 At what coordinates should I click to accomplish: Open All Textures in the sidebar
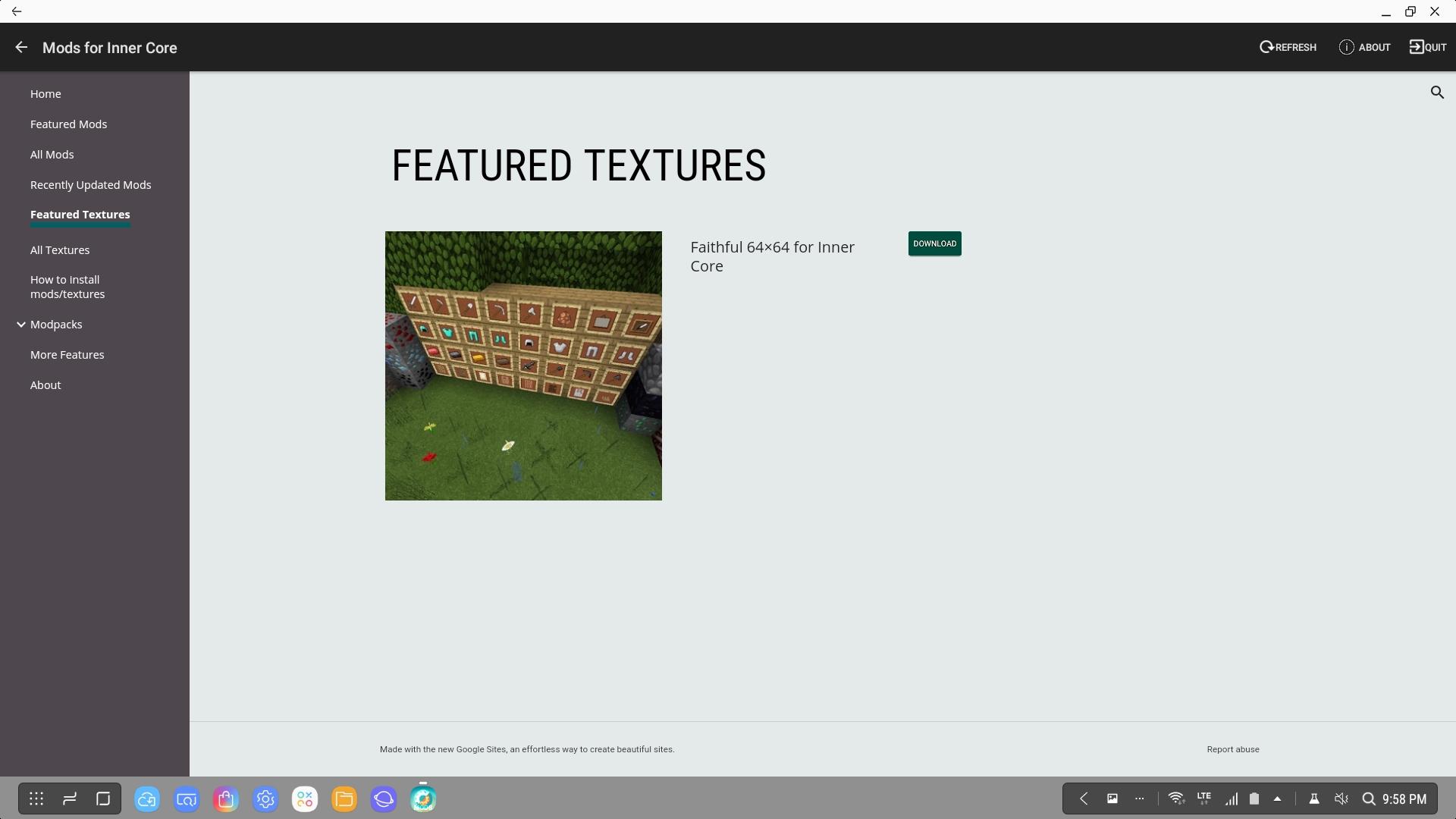[60, 250]
